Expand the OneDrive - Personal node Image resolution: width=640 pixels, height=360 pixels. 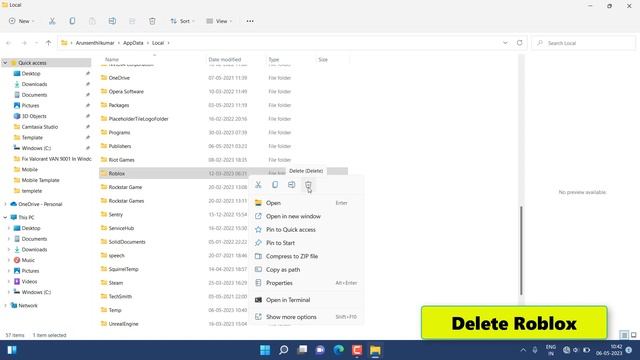(x=5, y=204)
